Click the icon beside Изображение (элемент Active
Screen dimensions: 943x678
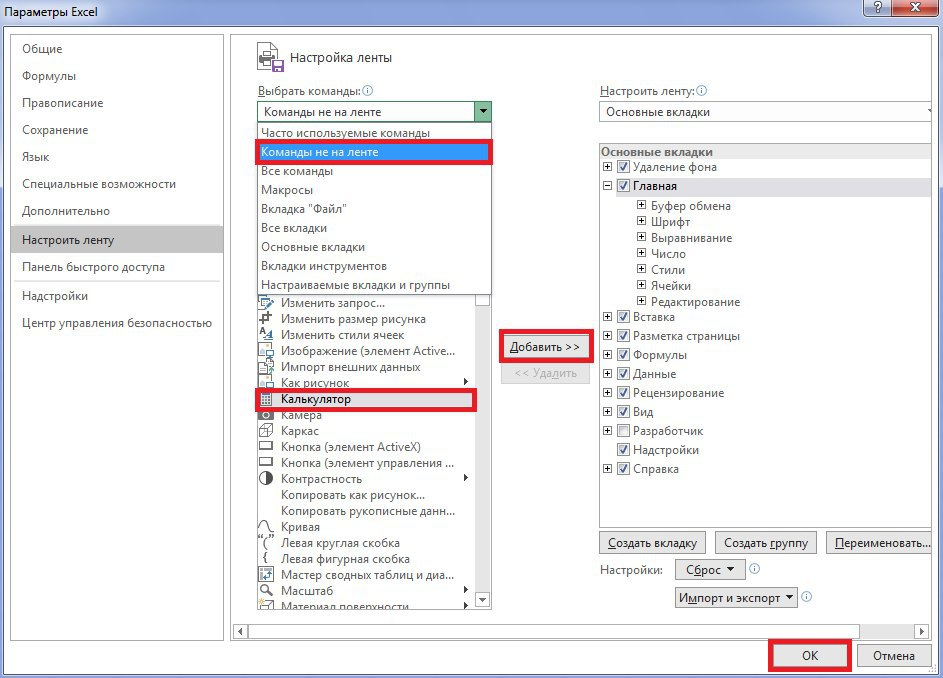(266, 350)
